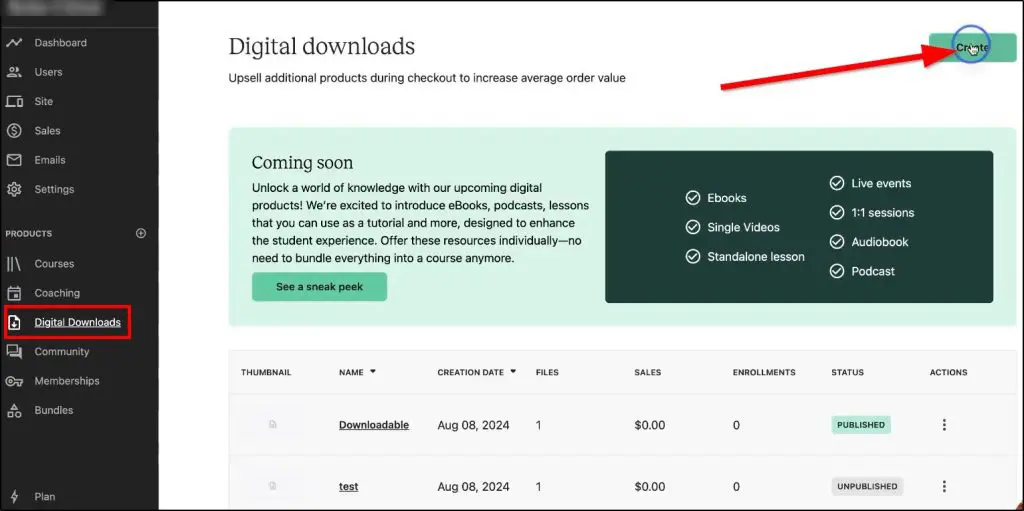The width and height of the screenshot is (1024, 511).
Task: Click the Bundles shapes icon
Action: click(x=14, y=410)
